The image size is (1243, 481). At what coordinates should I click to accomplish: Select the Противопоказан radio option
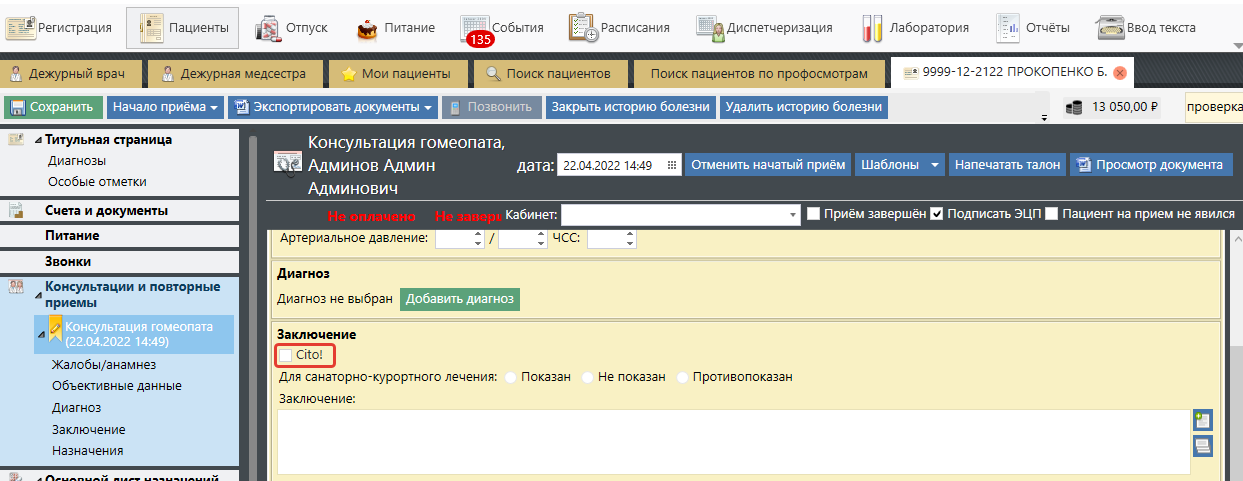(x=683, y=377)
